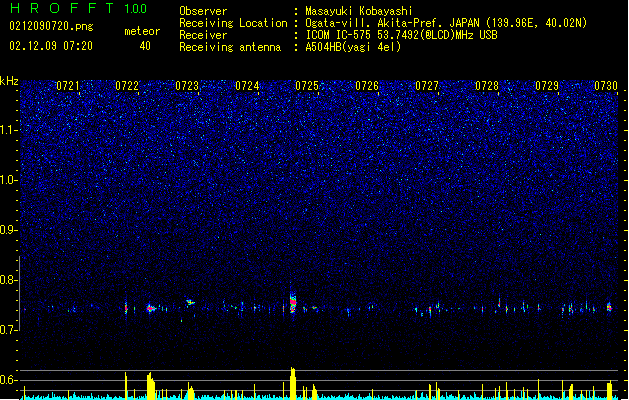This screenshot has width=629, height=400.
Task: Click the 0.7 kHz axis label
Action: [x=9, y=330]
